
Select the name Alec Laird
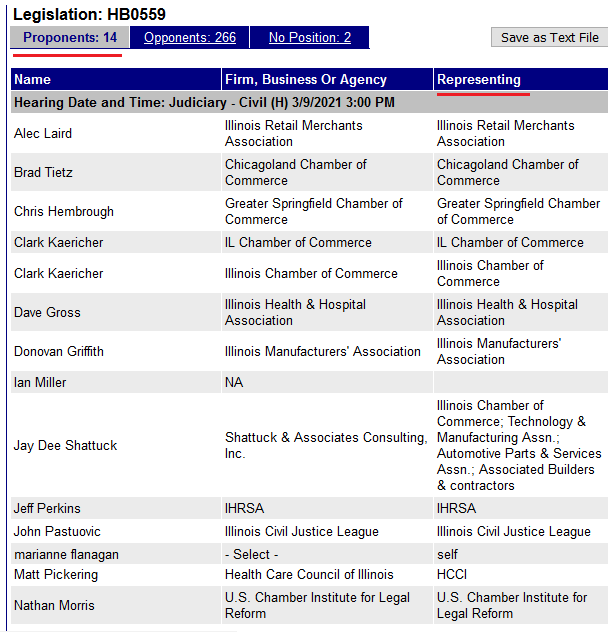[43, 133]
